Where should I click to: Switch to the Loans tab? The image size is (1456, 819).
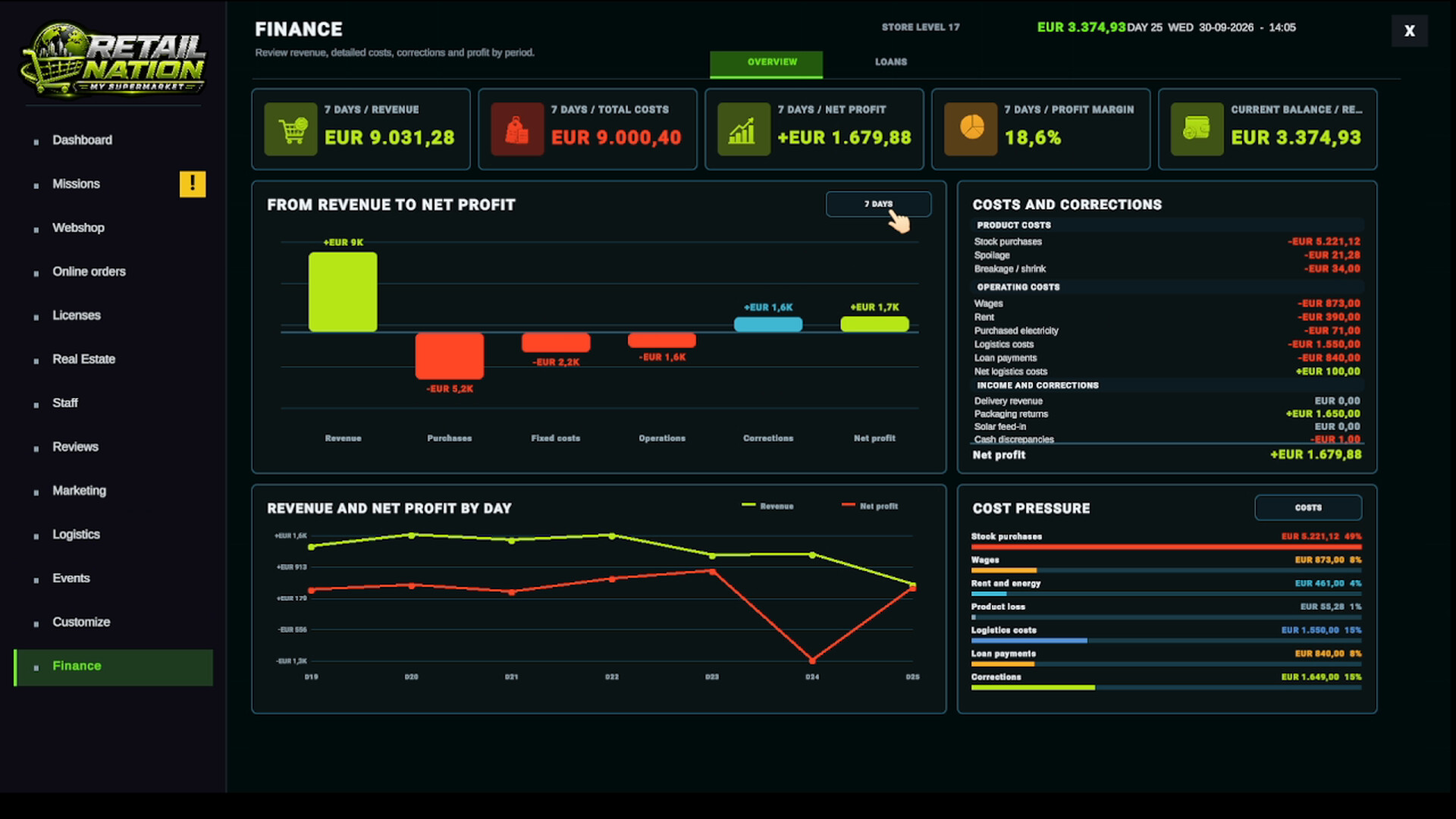(x=891, y=62)
